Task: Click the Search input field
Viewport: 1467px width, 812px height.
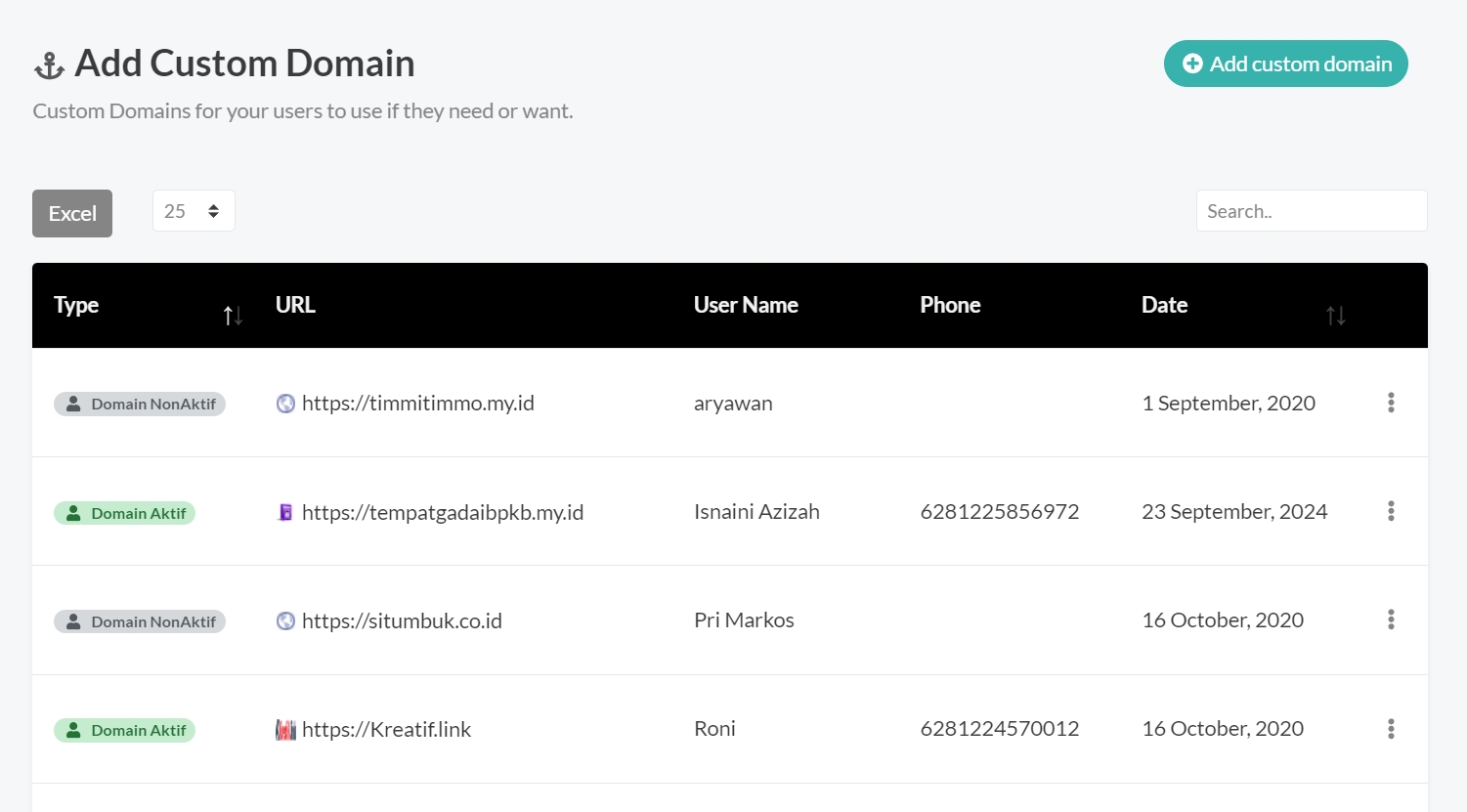Action: [x=1311, y=211]
